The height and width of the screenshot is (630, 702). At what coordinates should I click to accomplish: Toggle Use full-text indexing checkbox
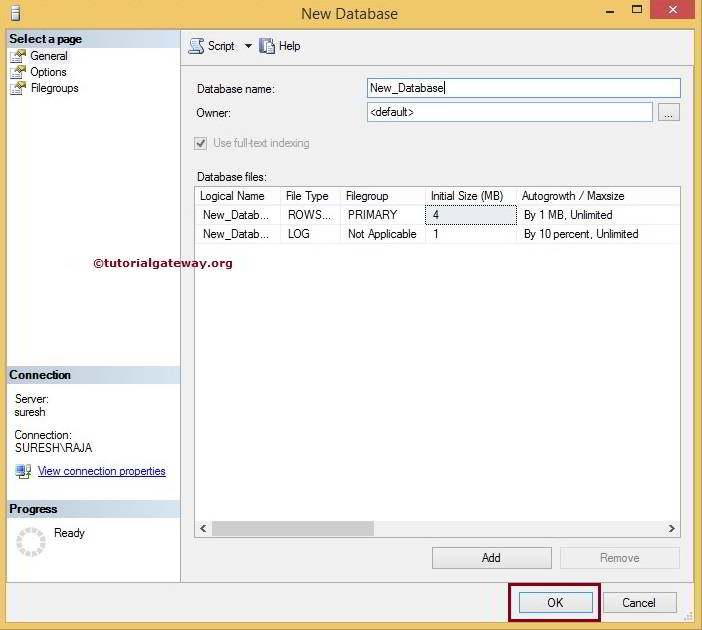pyautogui.click(x=201, y=143)
